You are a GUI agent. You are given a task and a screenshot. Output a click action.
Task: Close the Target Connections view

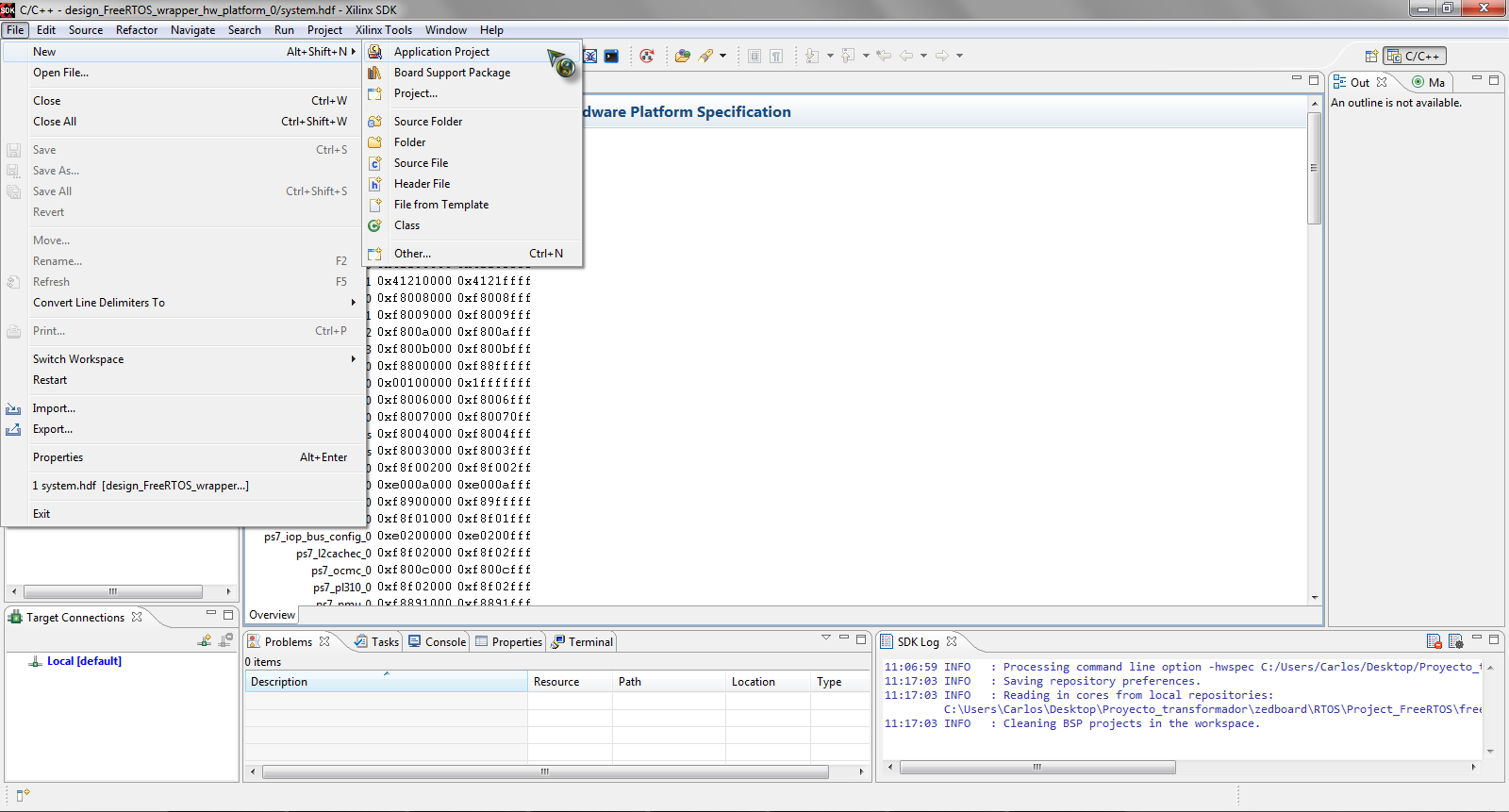point(137,618)
